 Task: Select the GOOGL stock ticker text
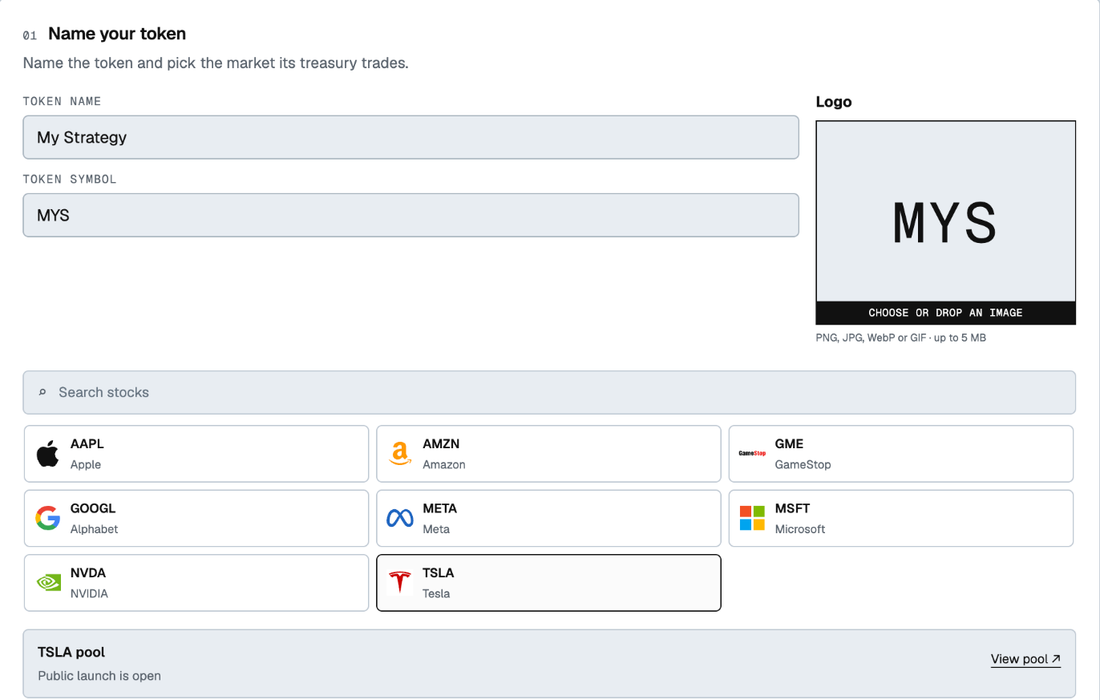93,509
